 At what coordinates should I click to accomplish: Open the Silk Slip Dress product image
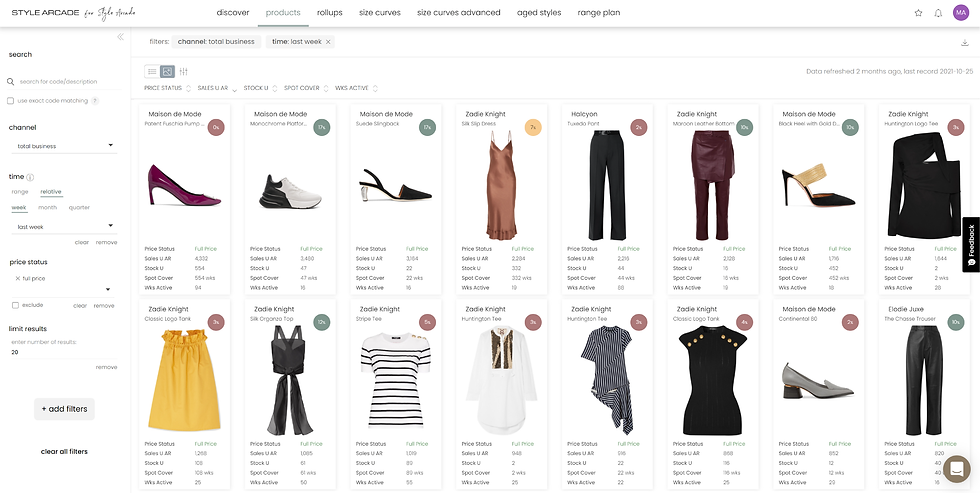coord(501,186)
